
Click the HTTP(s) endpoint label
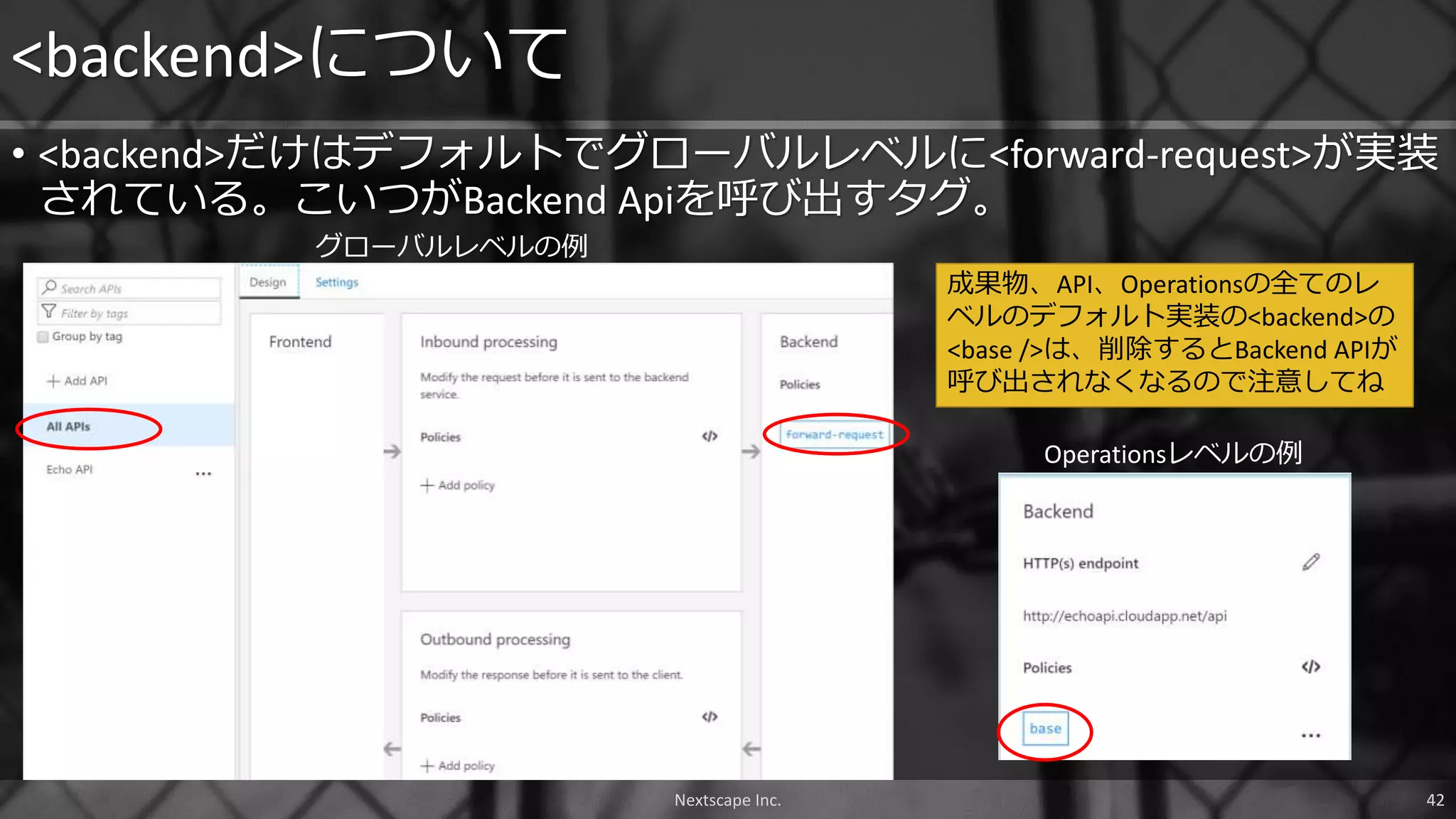(1081, 563)
